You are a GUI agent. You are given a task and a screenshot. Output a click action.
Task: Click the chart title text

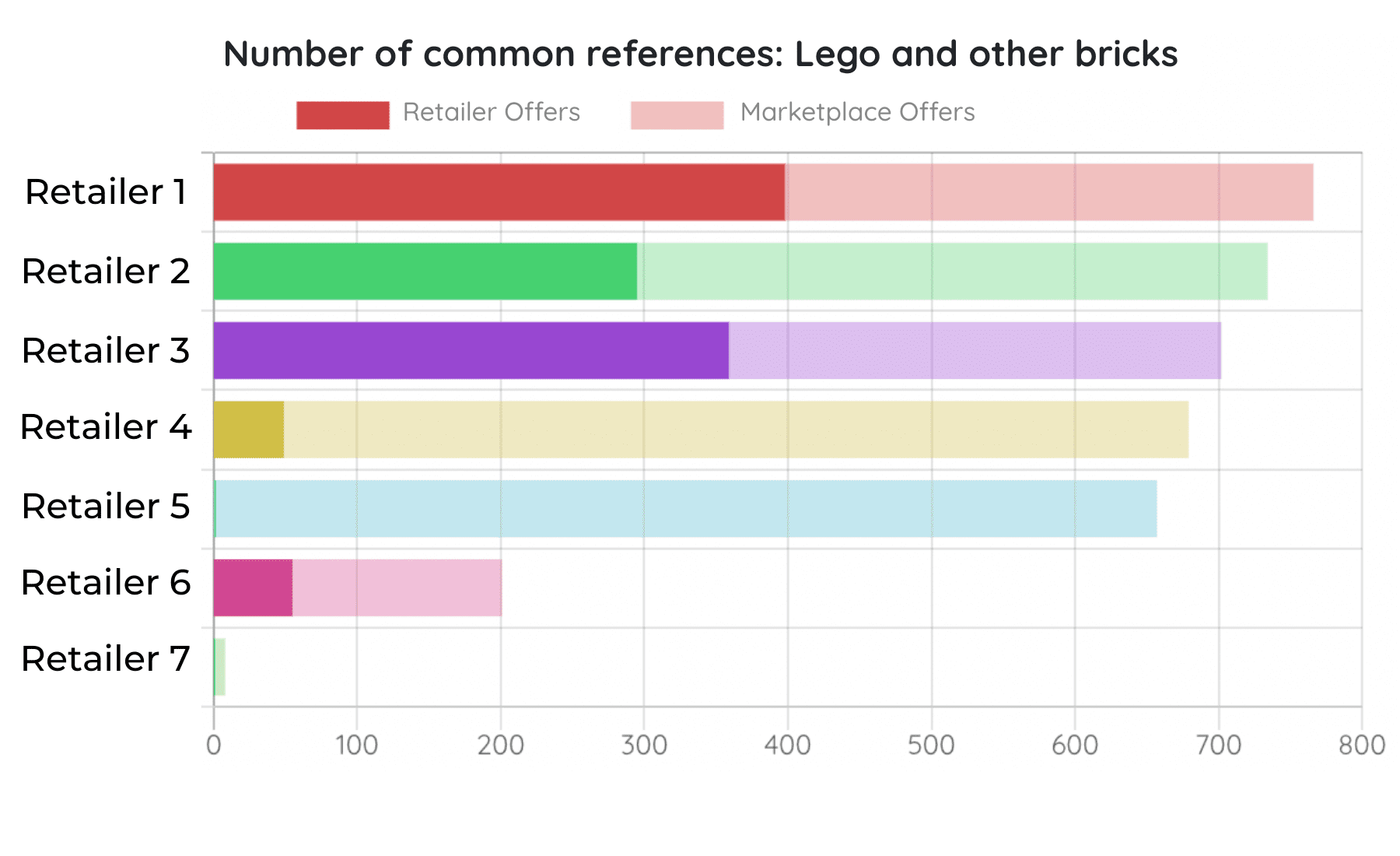(x=700, y=54)
